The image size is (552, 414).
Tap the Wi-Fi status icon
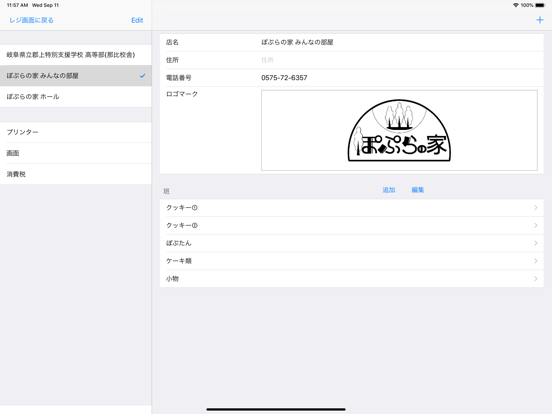(516, 5)
